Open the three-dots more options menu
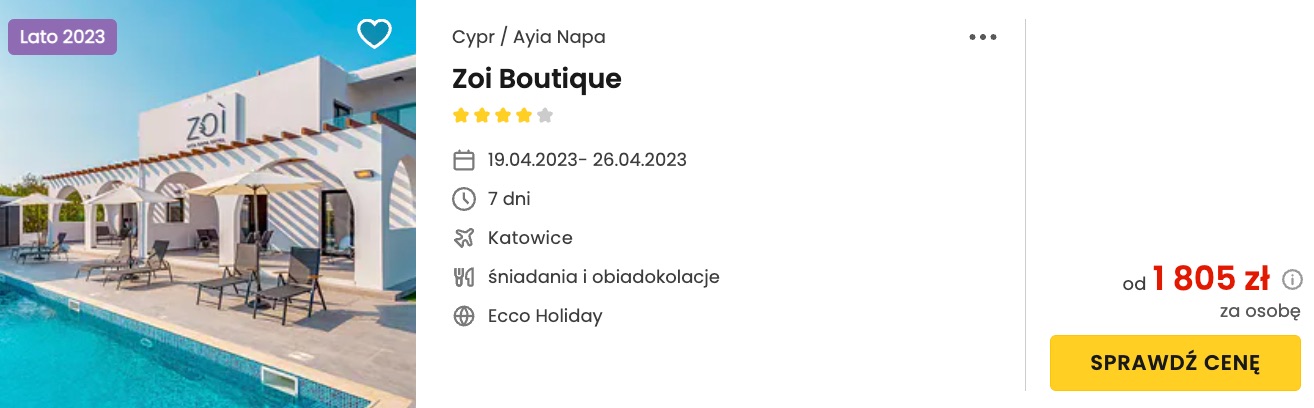 983,38
